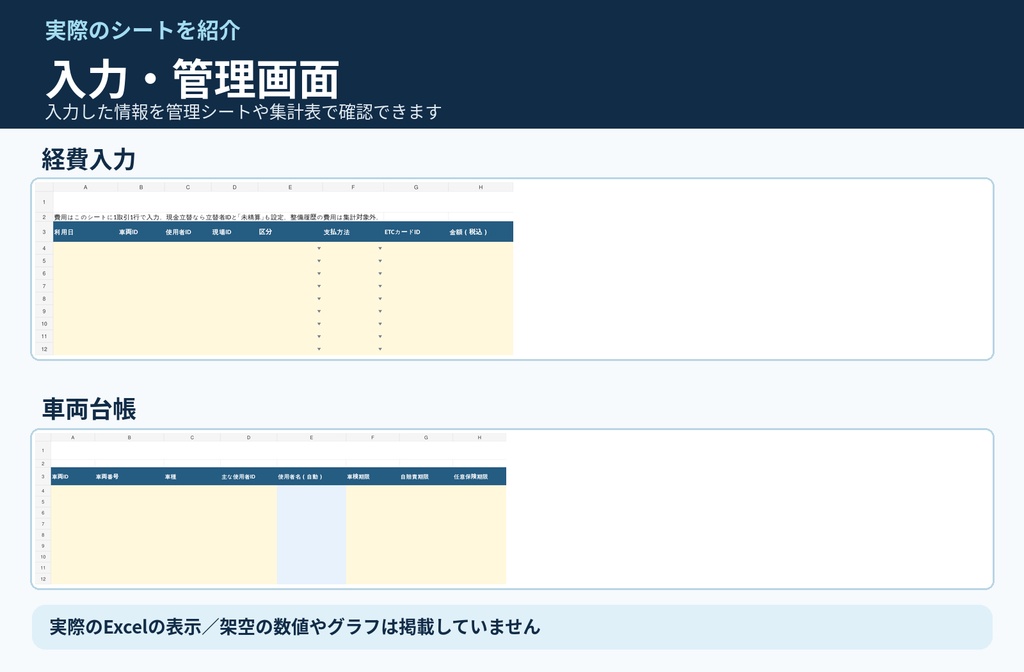Click the 使用者ID header in 経費入力 sheet
1024x672 pixels.
[188, 232]
